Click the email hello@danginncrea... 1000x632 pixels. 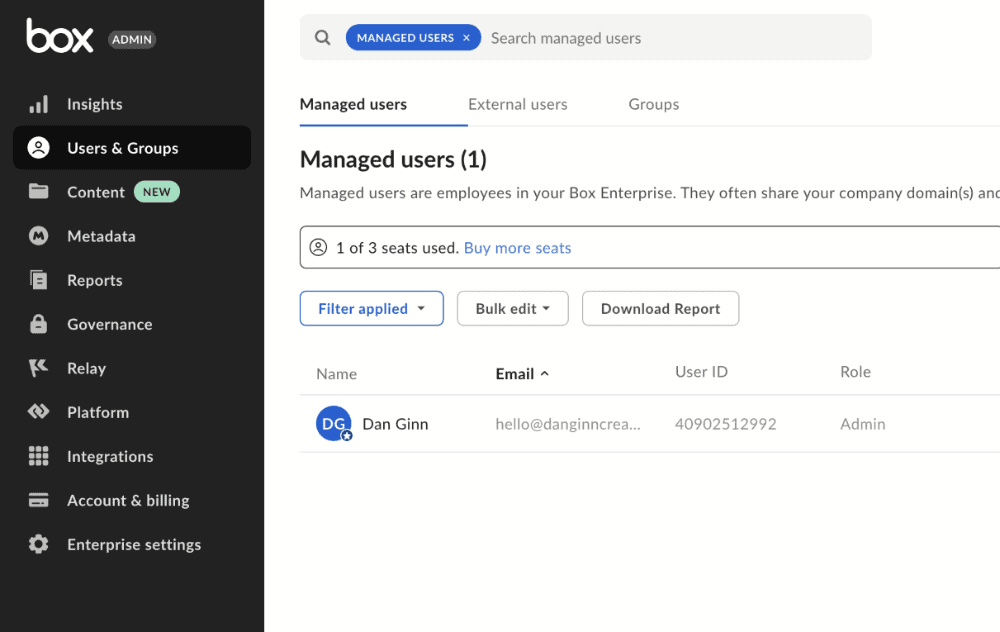pyautogui.click(x=568, y=423)
